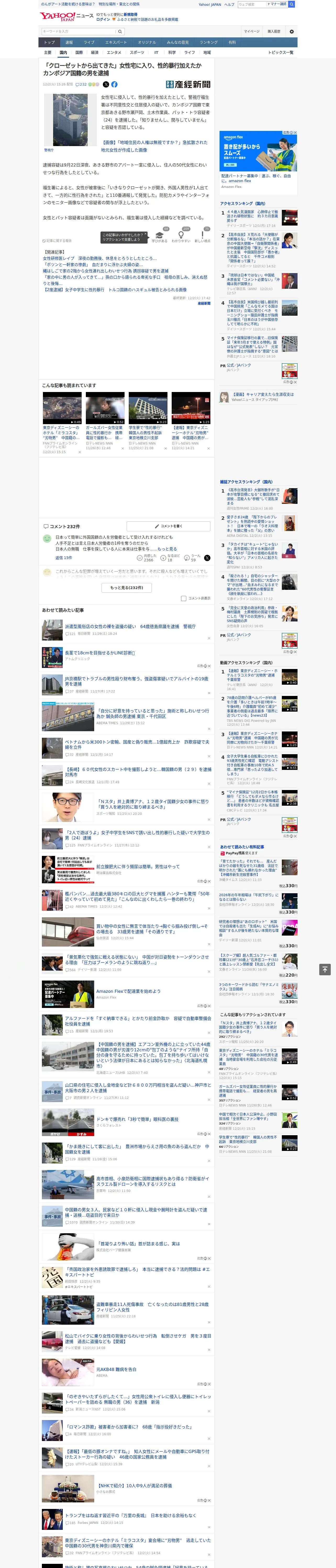Open ヘルプ link in top bar
The width and height of the screenshot is (336, 1568).
[229, 4]
